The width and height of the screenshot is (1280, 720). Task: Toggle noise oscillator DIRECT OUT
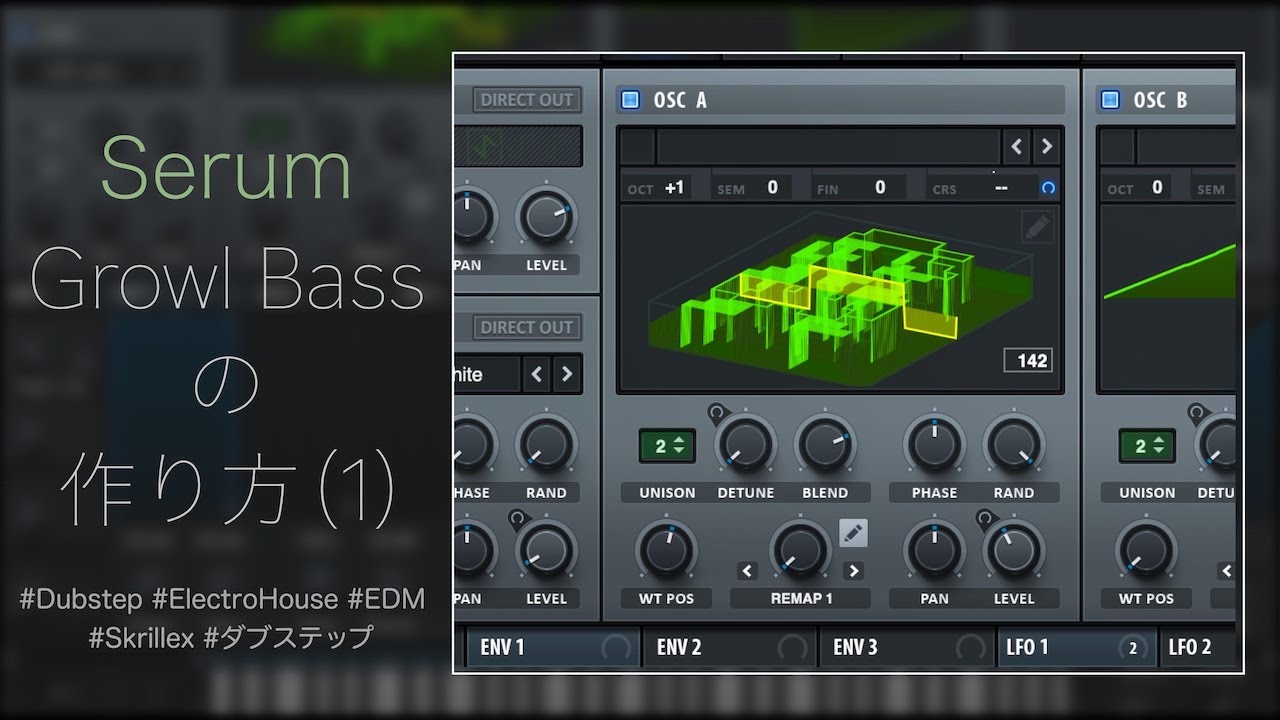tap(527, 327)
